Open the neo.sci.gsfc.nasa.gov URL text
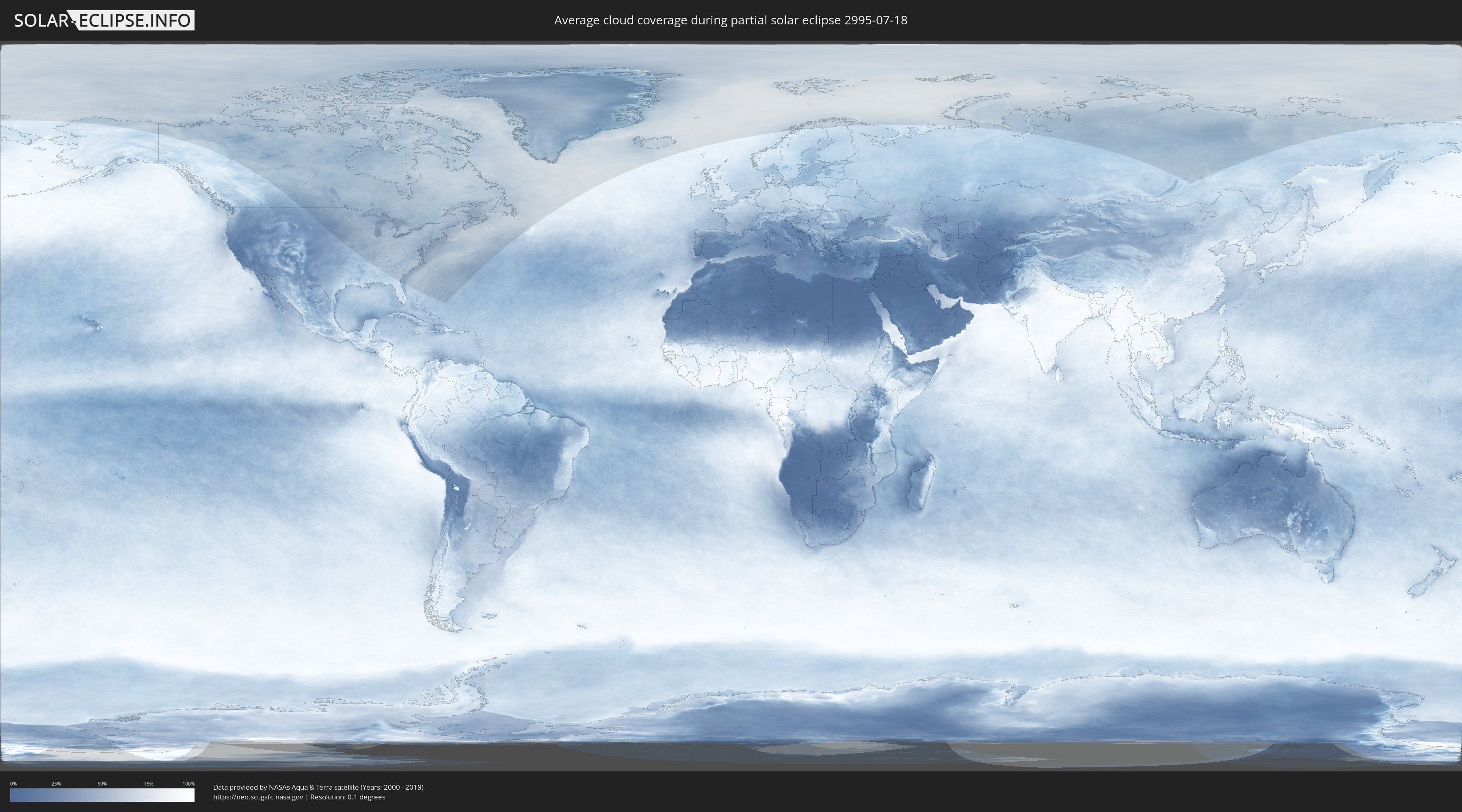Image resolution: width=1462 pixels, height=812 pixels. click(258, 797)
